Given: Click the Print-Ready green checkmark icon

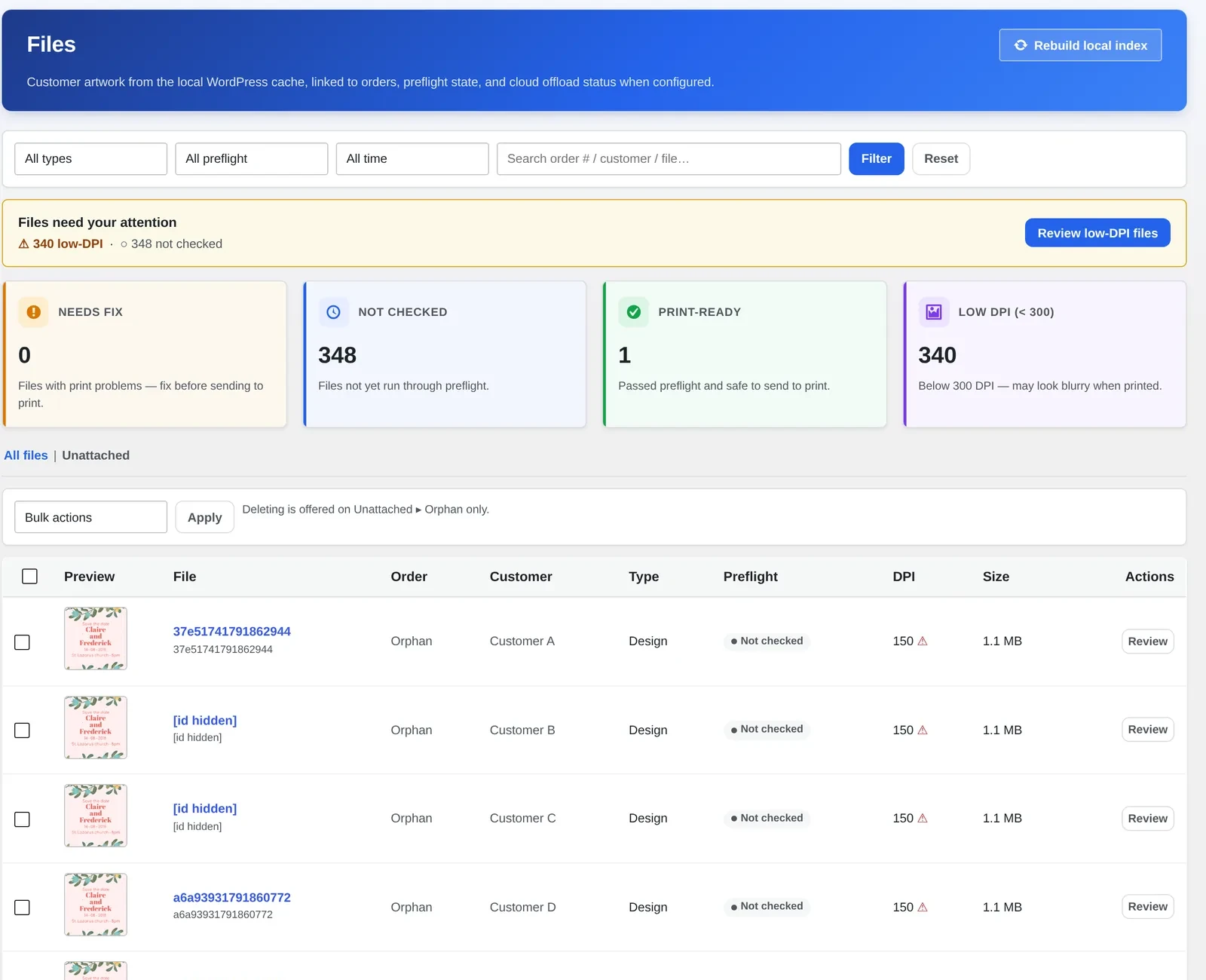Looking at the screenshot, I should coord(634,312).
